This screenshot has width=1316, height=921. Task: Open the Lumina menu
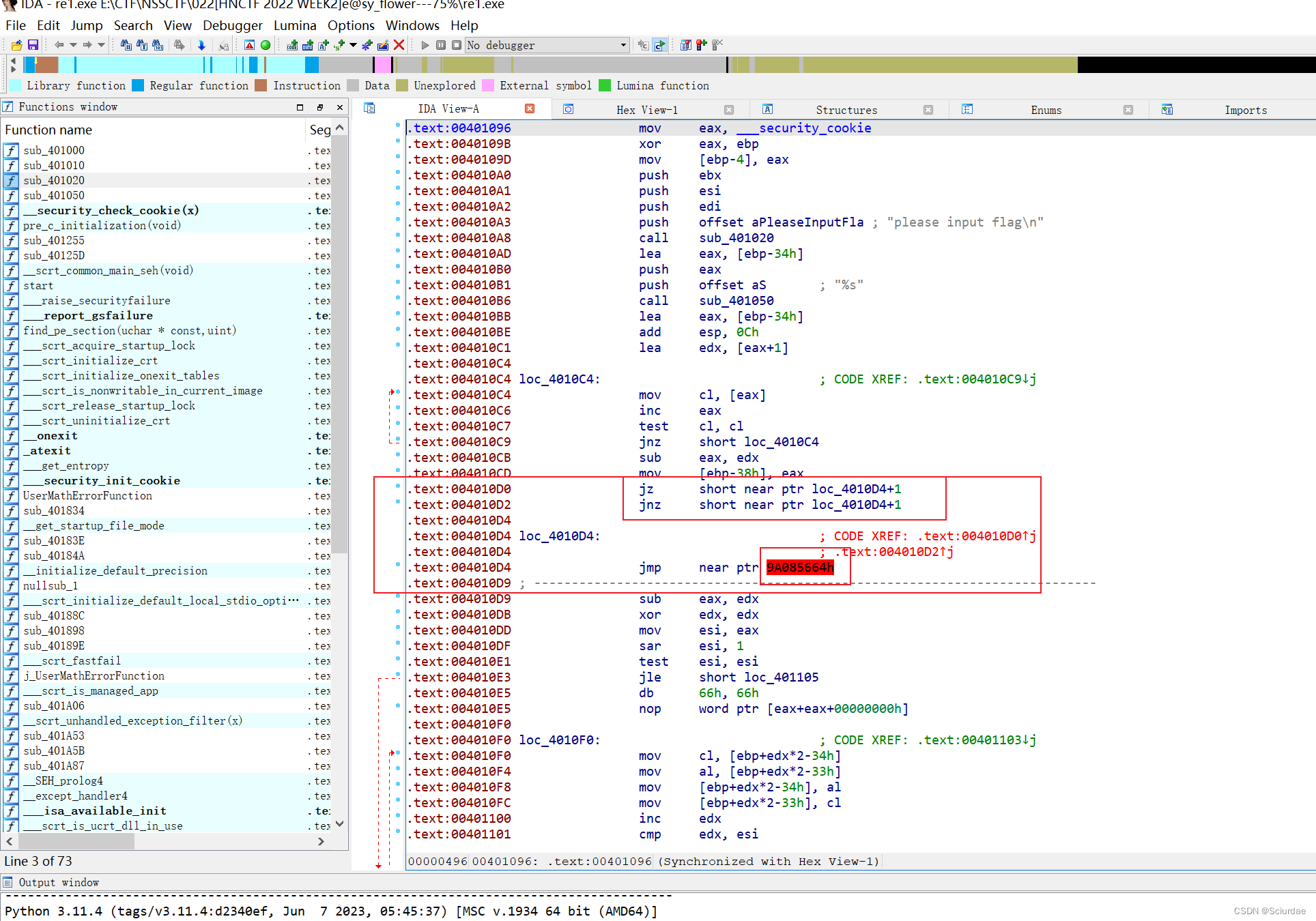point(295,25)
